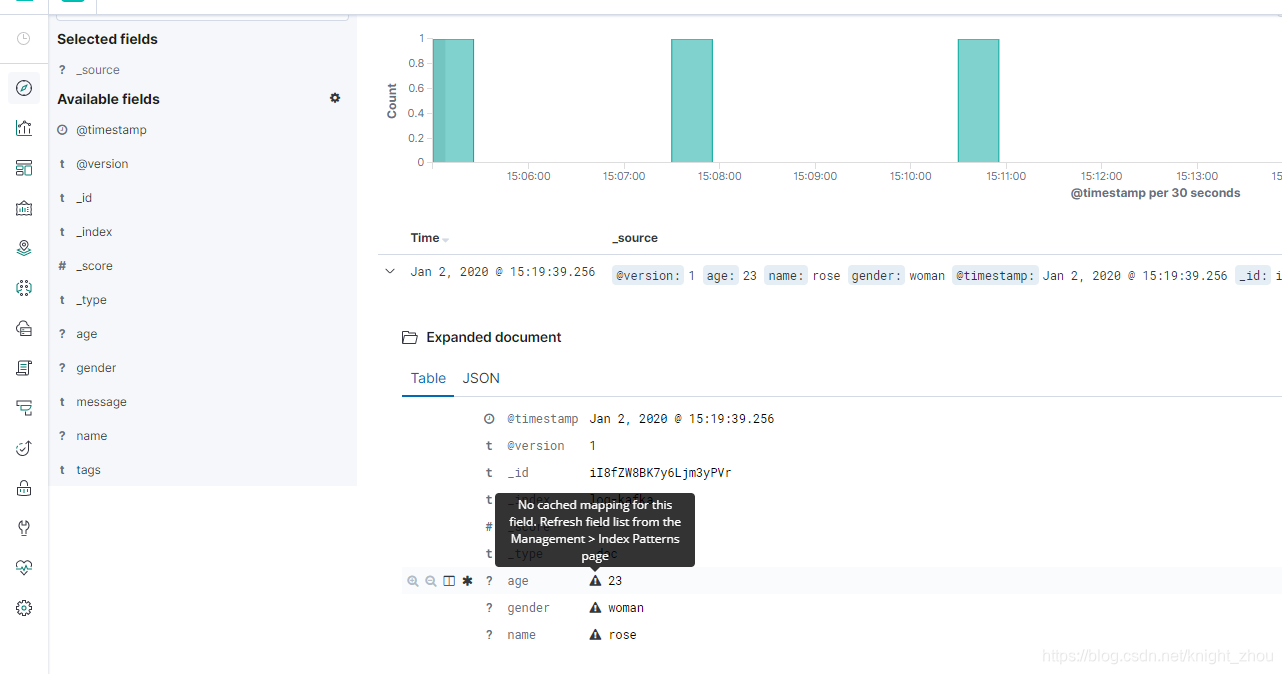Viewport: 1282px width, 674px height.
Task: Select the Table tab
Action: [428, 378]
